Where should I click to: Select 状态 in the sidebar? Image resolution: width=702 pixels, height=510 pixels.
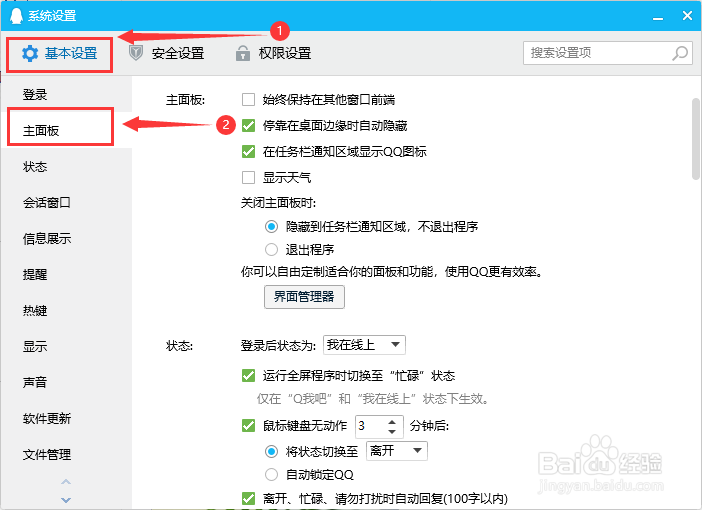point(67,167)
